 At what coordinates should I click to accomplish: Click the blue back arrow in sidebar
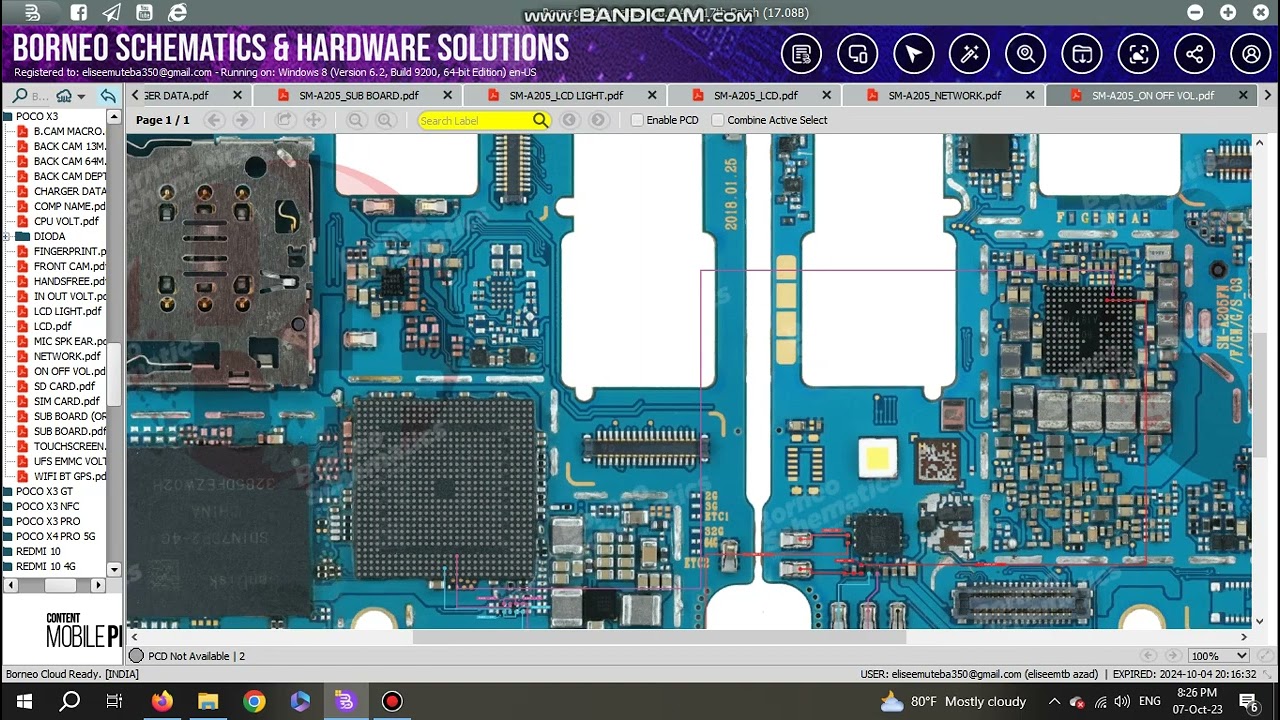pos(108,96)
